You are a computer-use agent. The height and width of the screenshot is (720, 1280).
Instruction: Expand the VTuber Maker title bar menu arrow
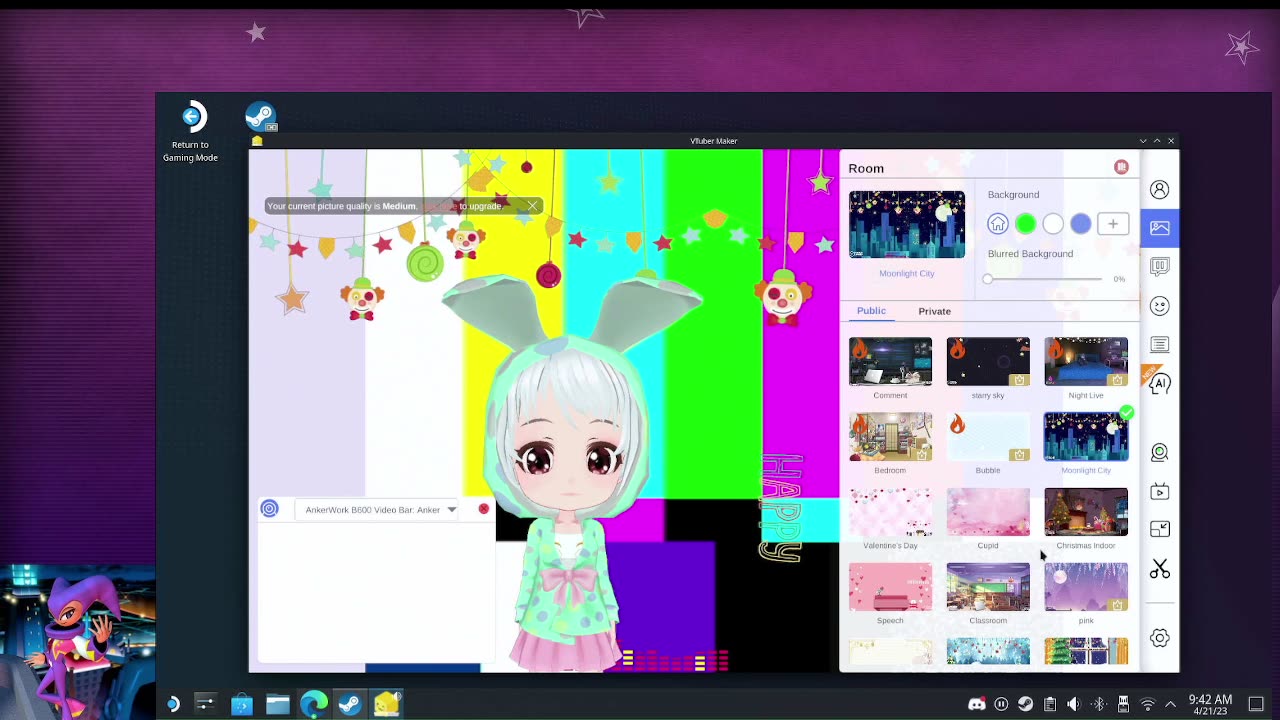1143,141
